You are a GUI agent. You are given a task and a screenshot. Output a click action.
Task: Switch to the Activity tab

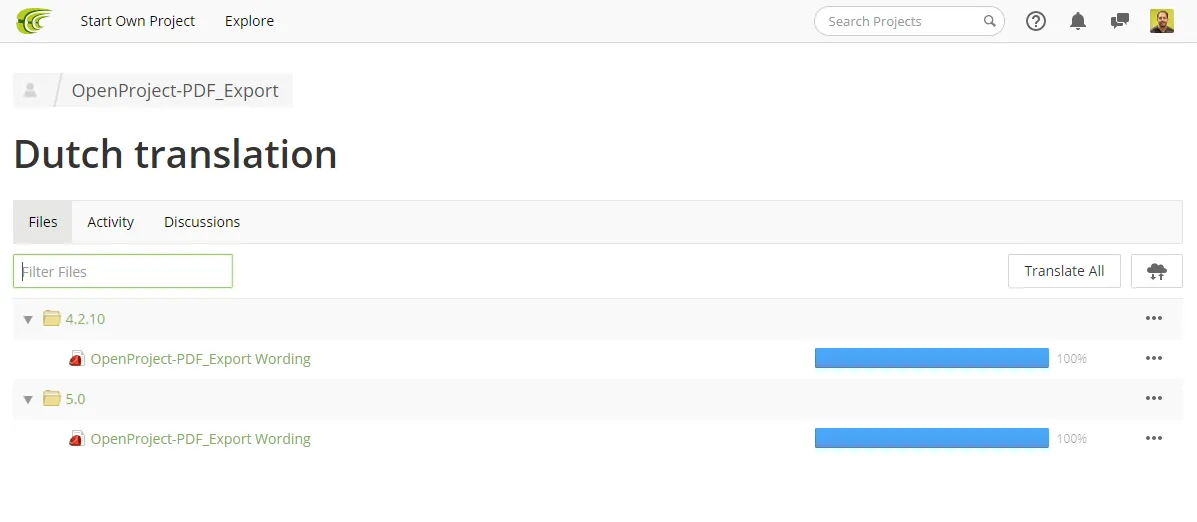click(x=111, y=222)
